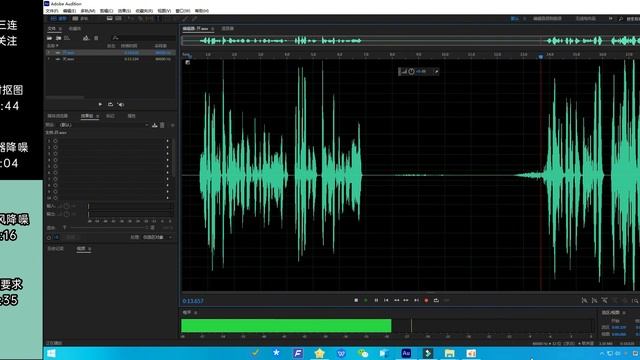The width and height of the screenshot is (640, 360).
Task: Open Adobe Audition taskbar icon
Action: (406, 353)
